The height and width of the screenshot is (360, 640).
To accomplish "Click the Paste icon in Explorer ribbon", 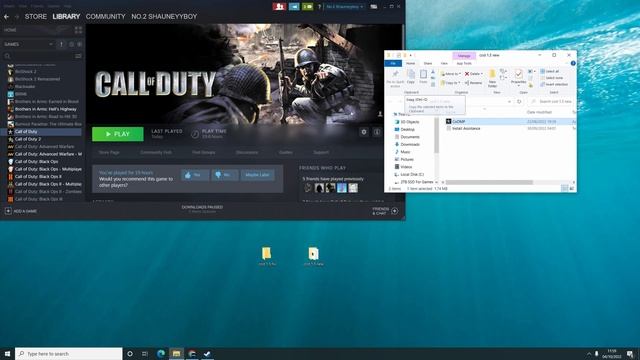I will pyautogui.click(x=423, y=76).
